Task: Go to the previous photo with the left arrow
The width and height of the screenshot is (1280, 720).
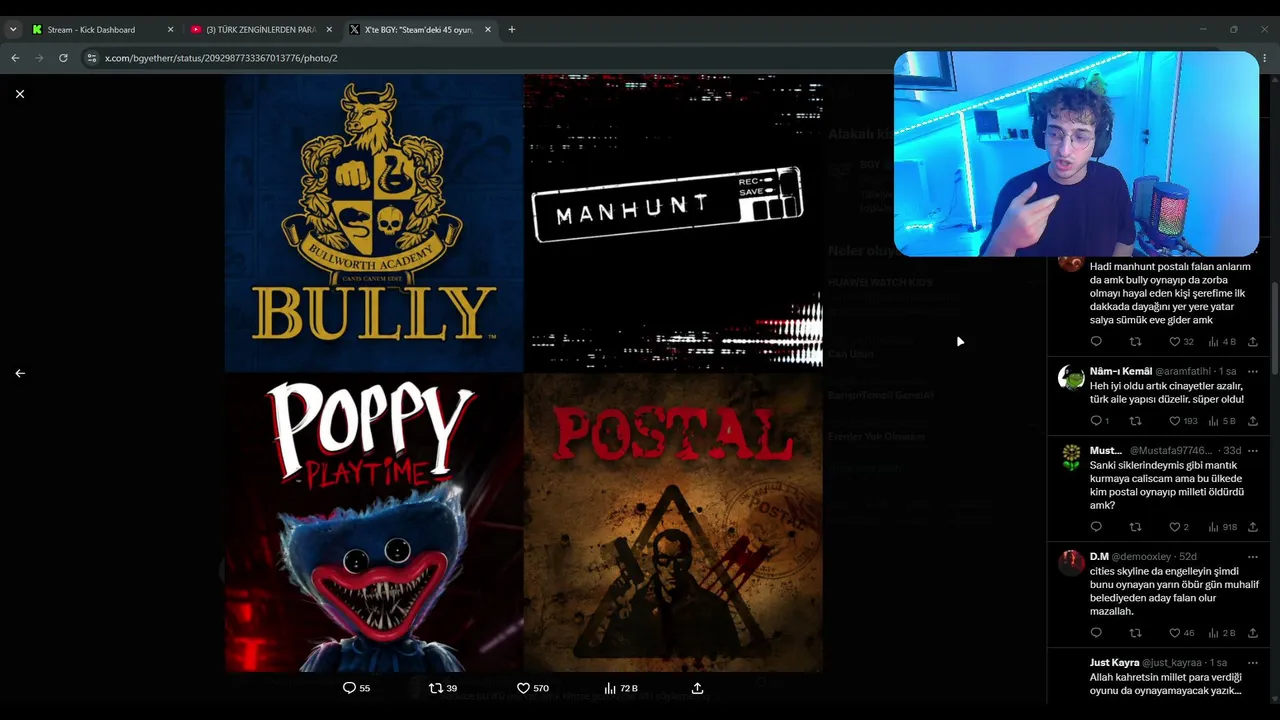Action: [x=20, y=373]
